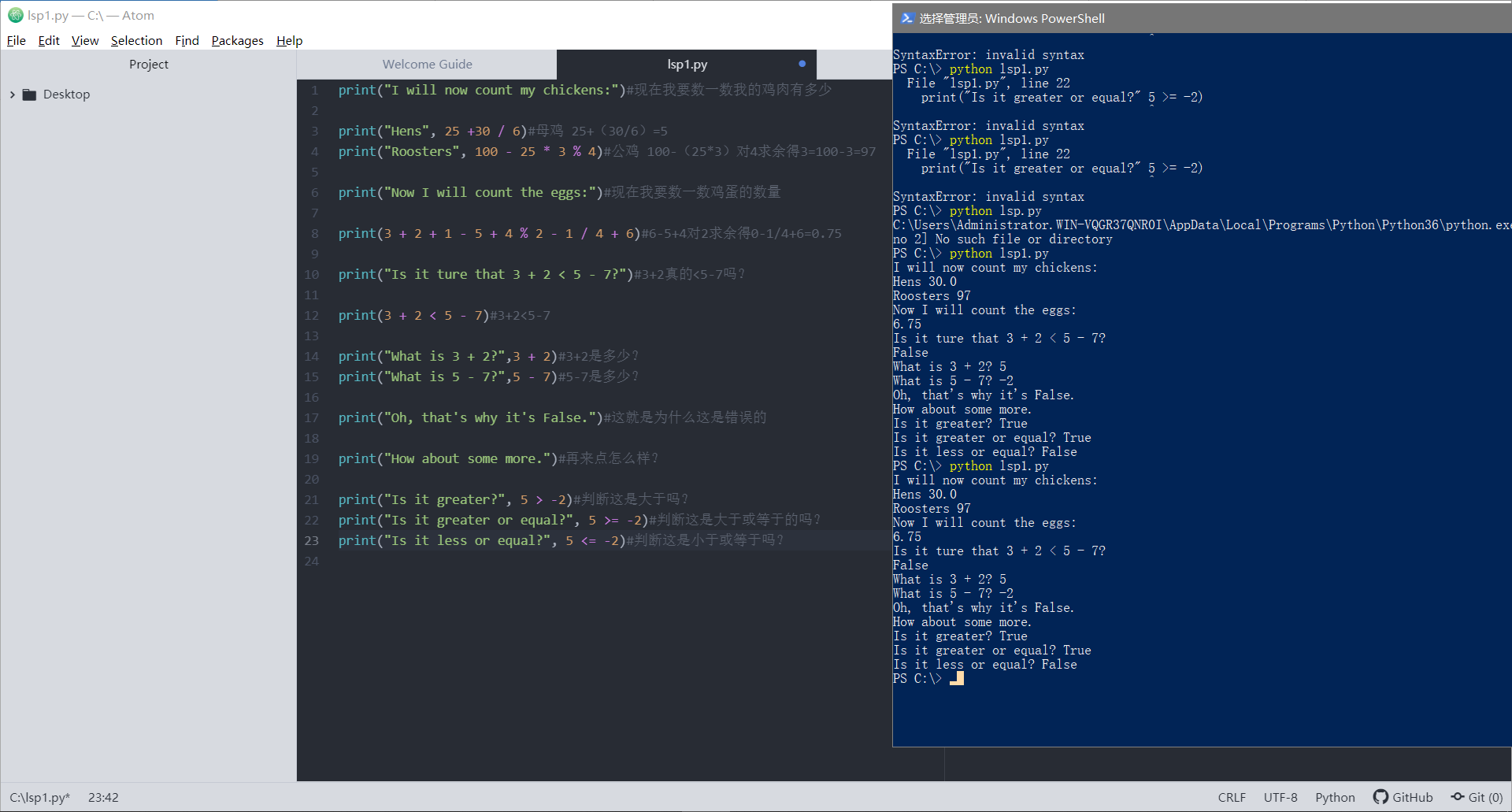
Task: Select the Desktop folder icon in tree
Action: click(30, 95)
